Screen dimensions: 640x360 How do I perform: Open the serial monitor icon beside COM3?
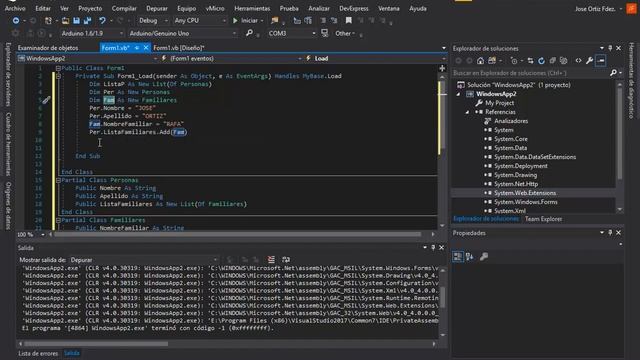pyautogui.click(x=324, y=33)
